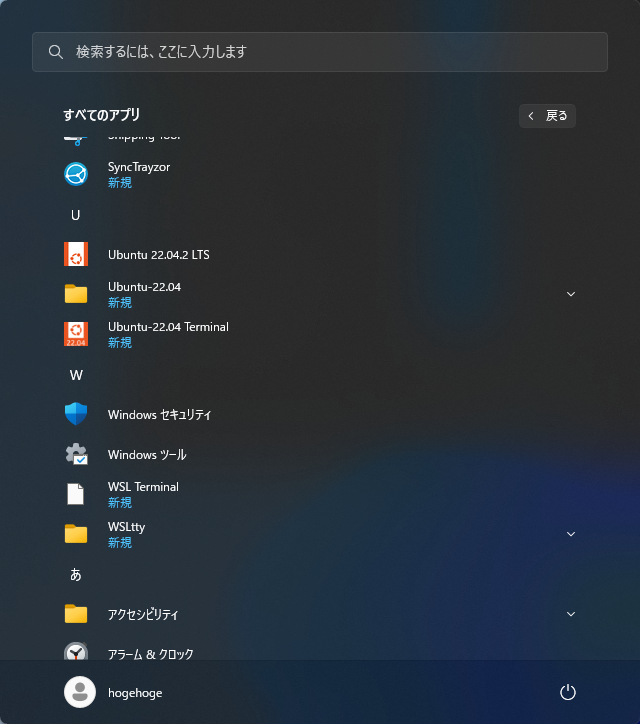The width and height of the screenshot is (640, 724).
Task: Click the letter W section header
Action: pyautogui.click(x=76, y=375)
